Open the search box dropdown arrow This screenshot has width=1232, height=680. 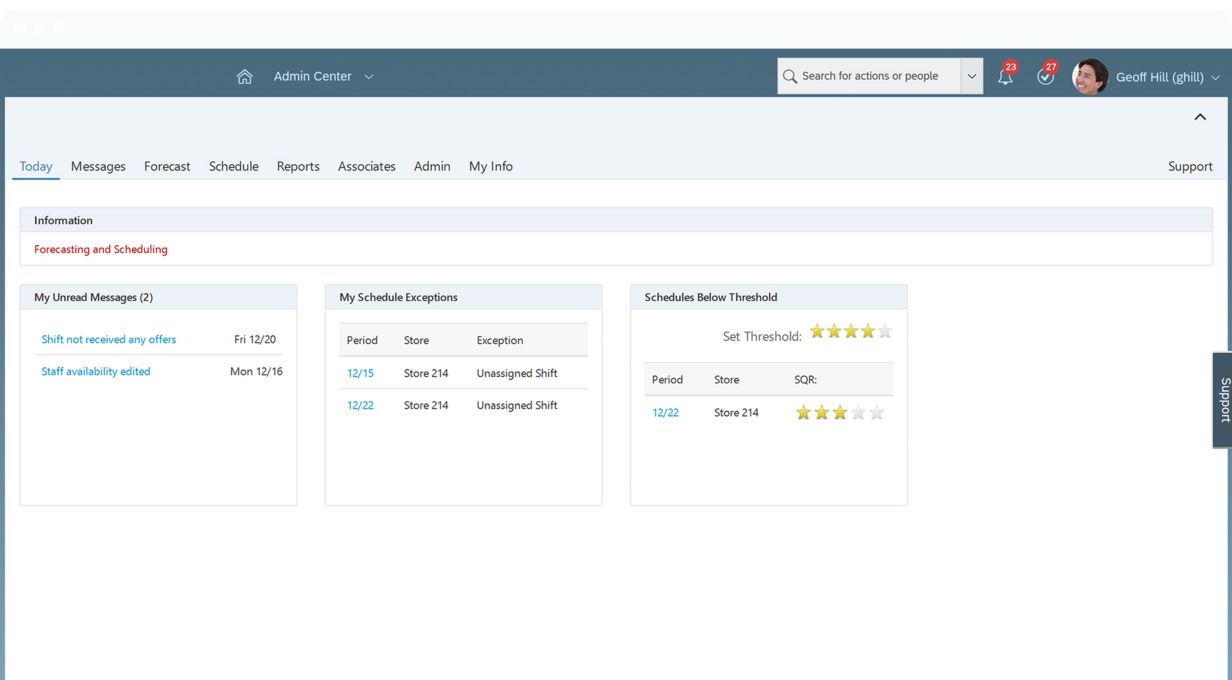(971, 77)
